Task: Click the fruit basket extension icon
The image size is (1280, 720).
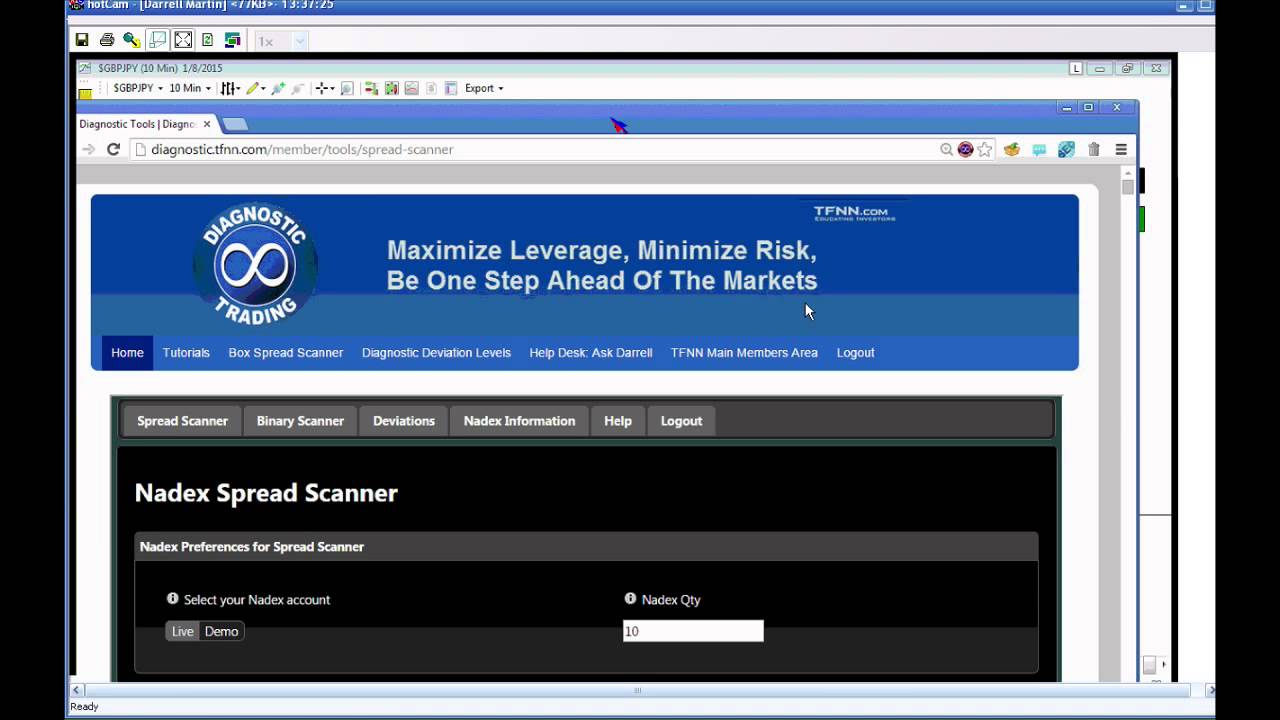Action: coord(1012,149)
